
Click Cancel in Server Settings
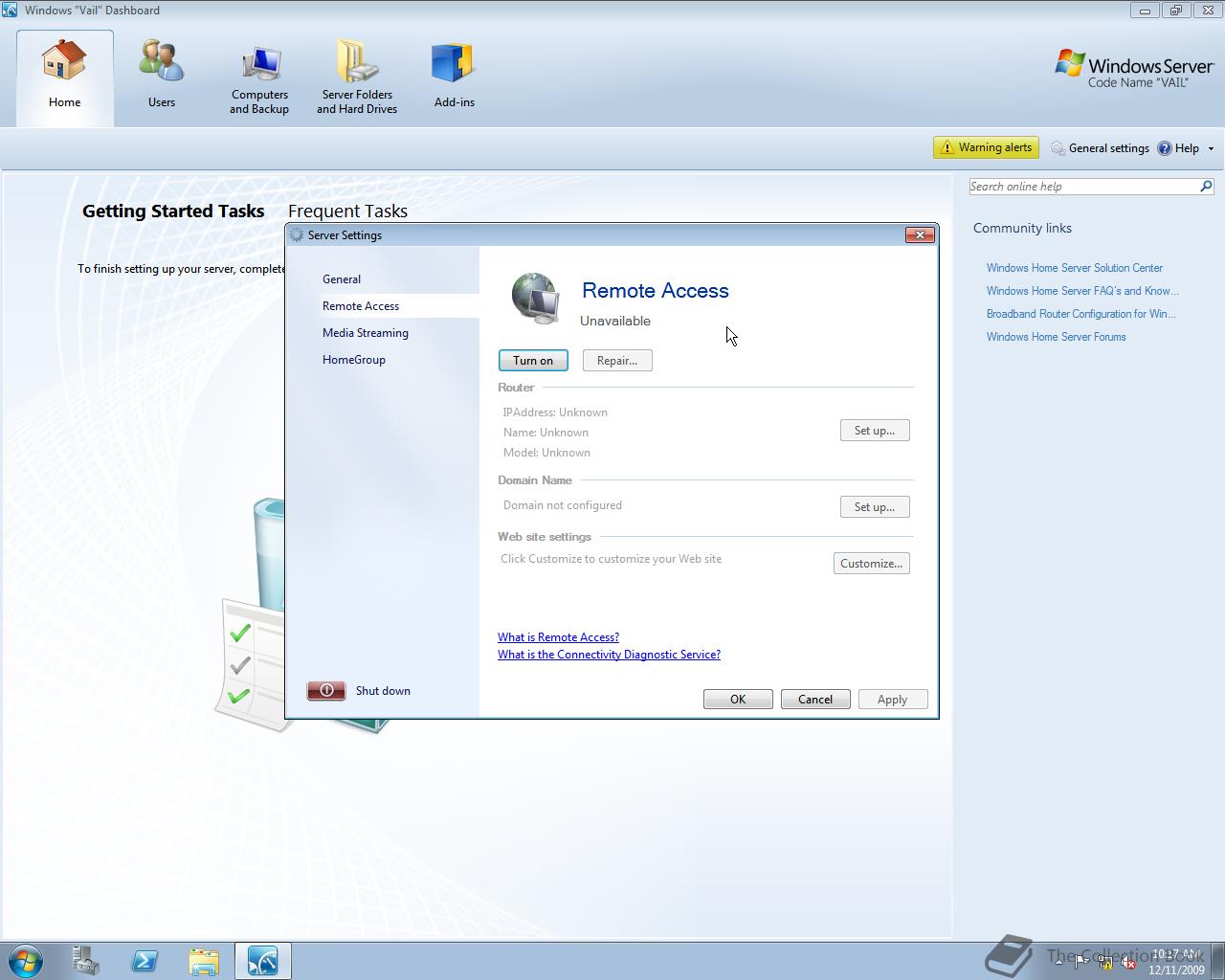tap(815, 700)
